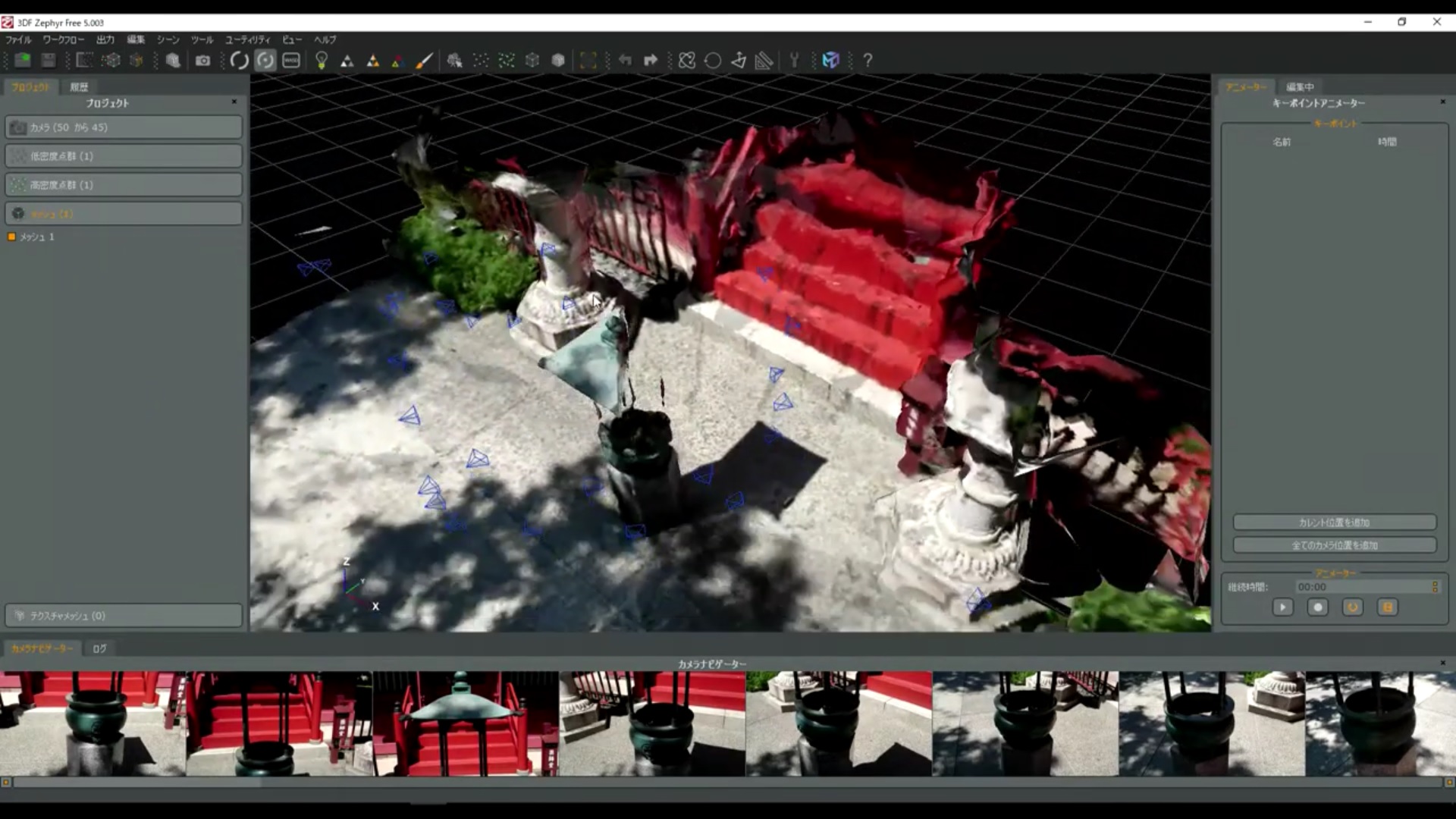This screenshot has height=819, width=1456.
Task: Select the orbit rotation mode icon
Action: (265, 61)
